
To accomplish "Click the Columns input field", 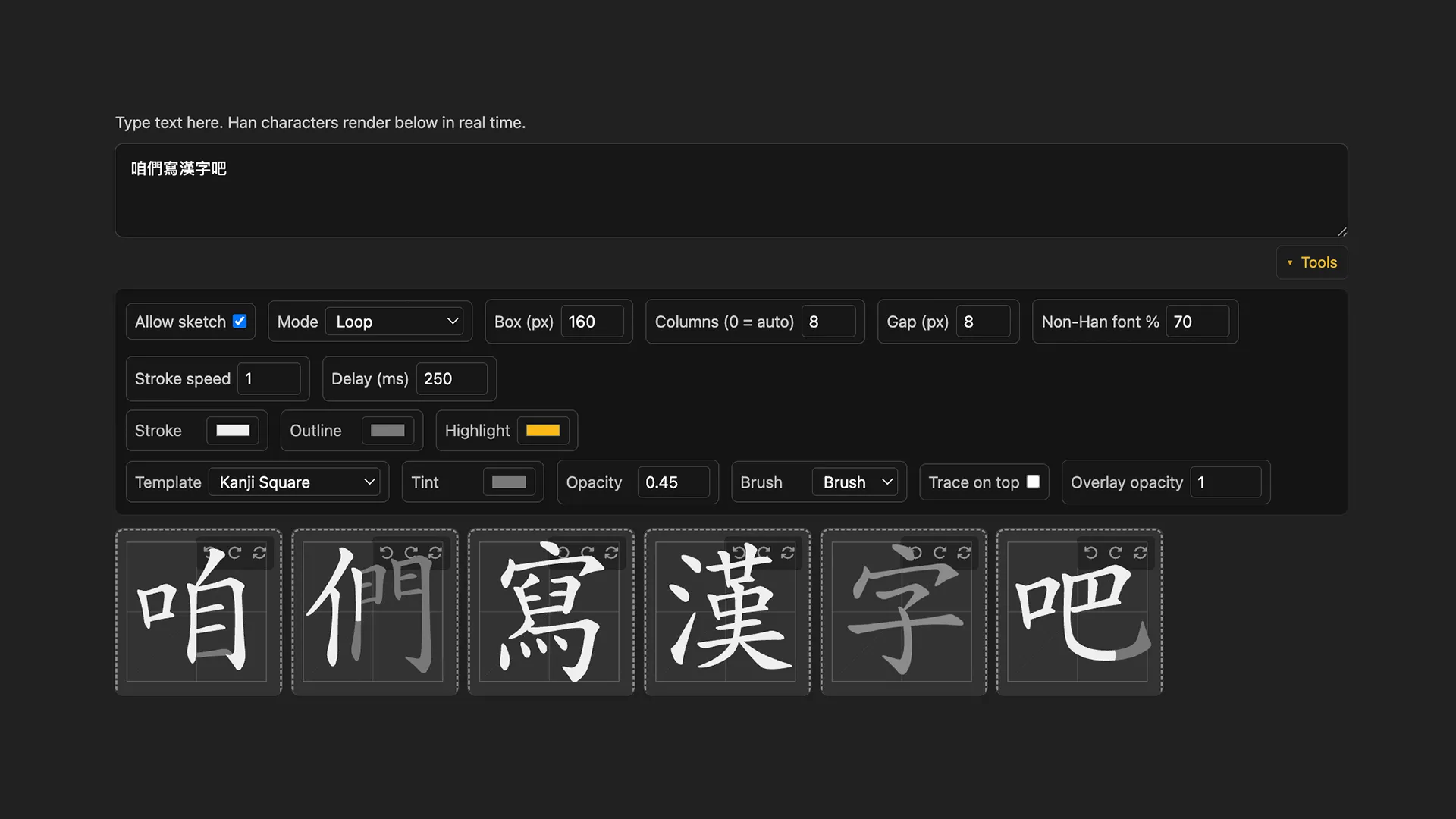I will [x=830, y=321].
